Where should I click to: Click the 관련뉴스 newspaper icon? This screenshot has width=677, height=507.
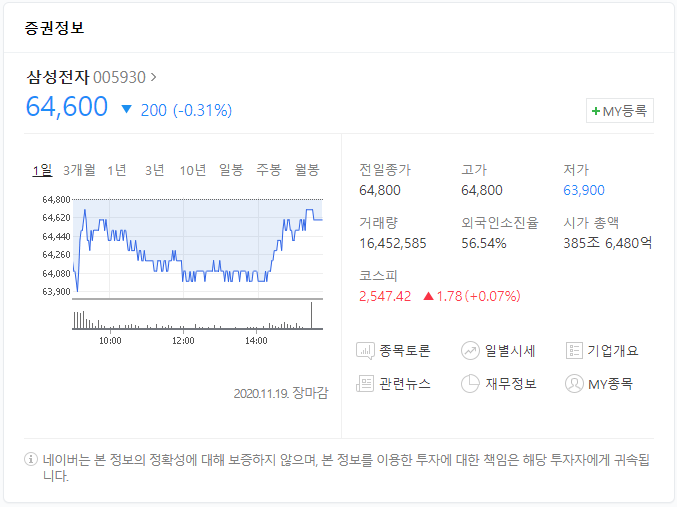365,383
